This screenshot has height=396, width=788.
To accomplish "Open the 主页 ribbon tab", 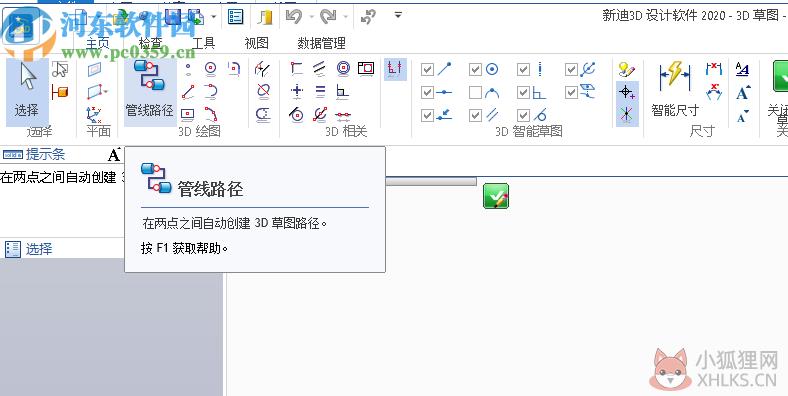I will (x=98, y=43).
